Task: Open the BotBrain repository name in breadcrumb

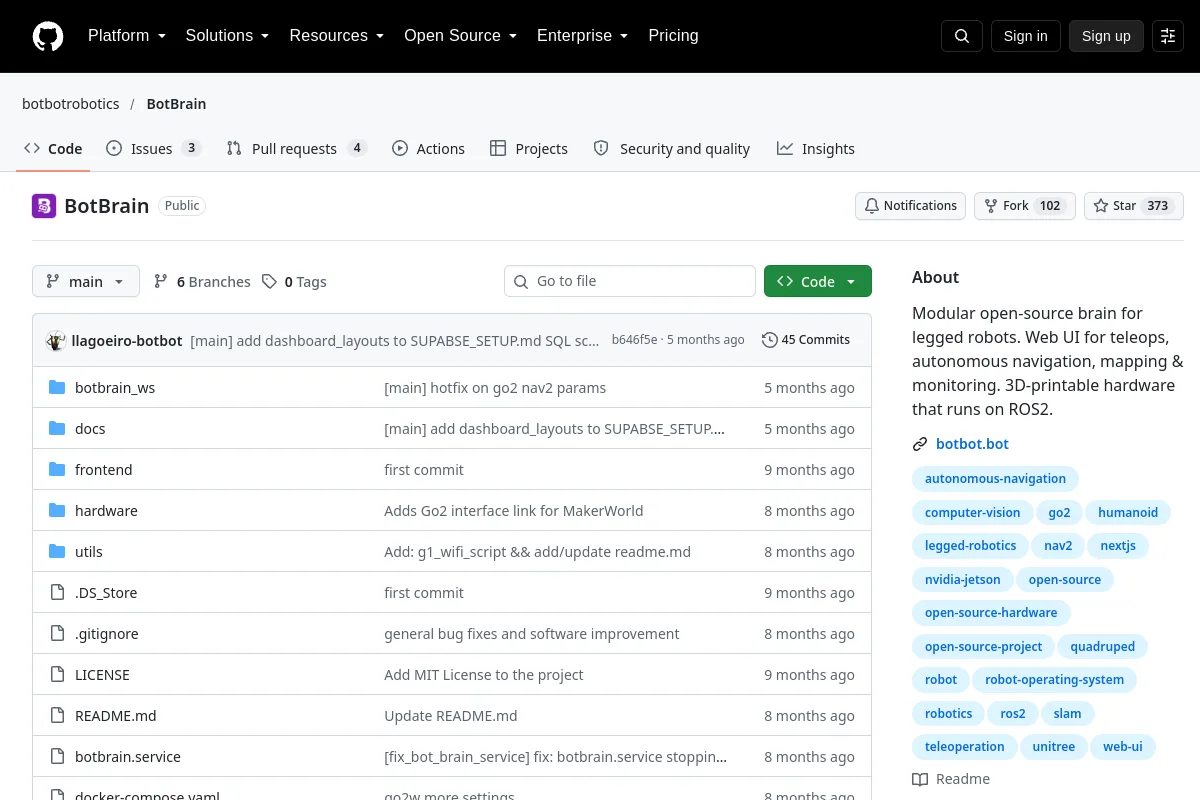Action: pos(176,104)
